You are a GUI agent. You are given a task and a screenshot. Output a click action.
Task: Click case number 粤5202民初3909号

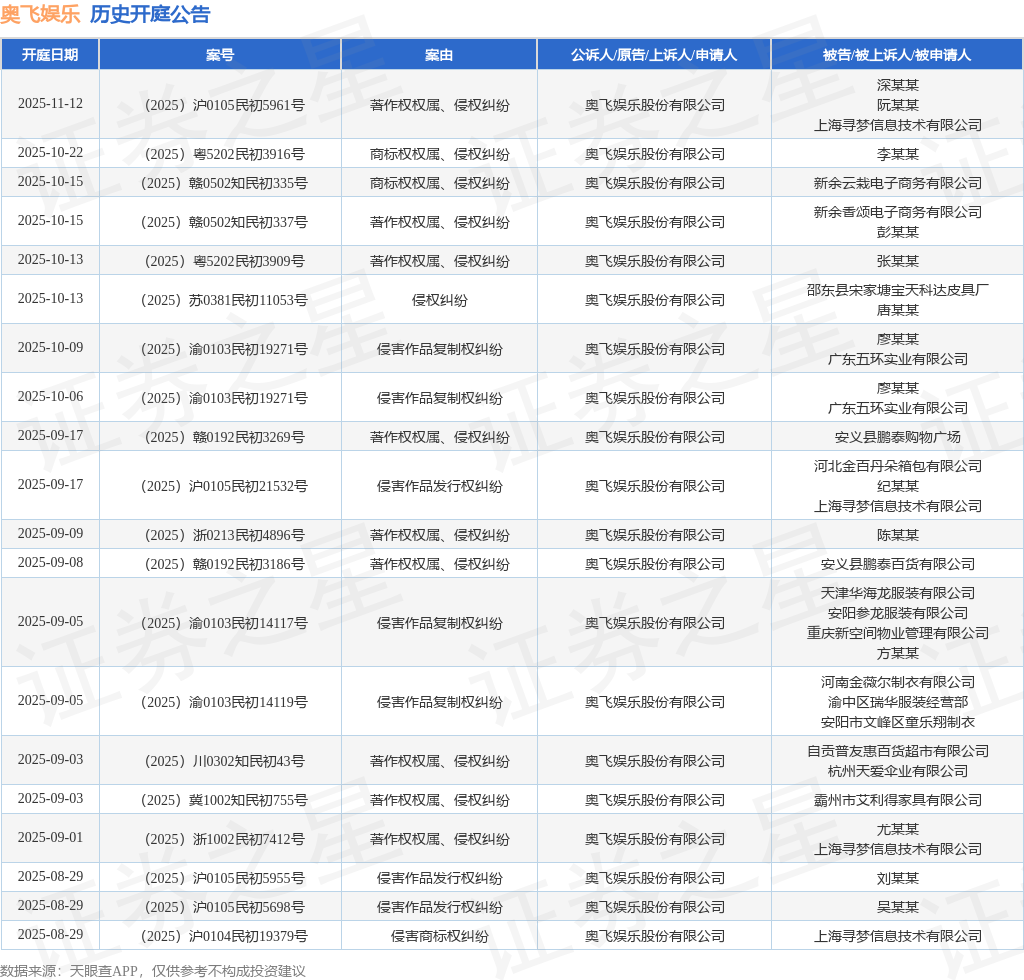pos(225,261)
